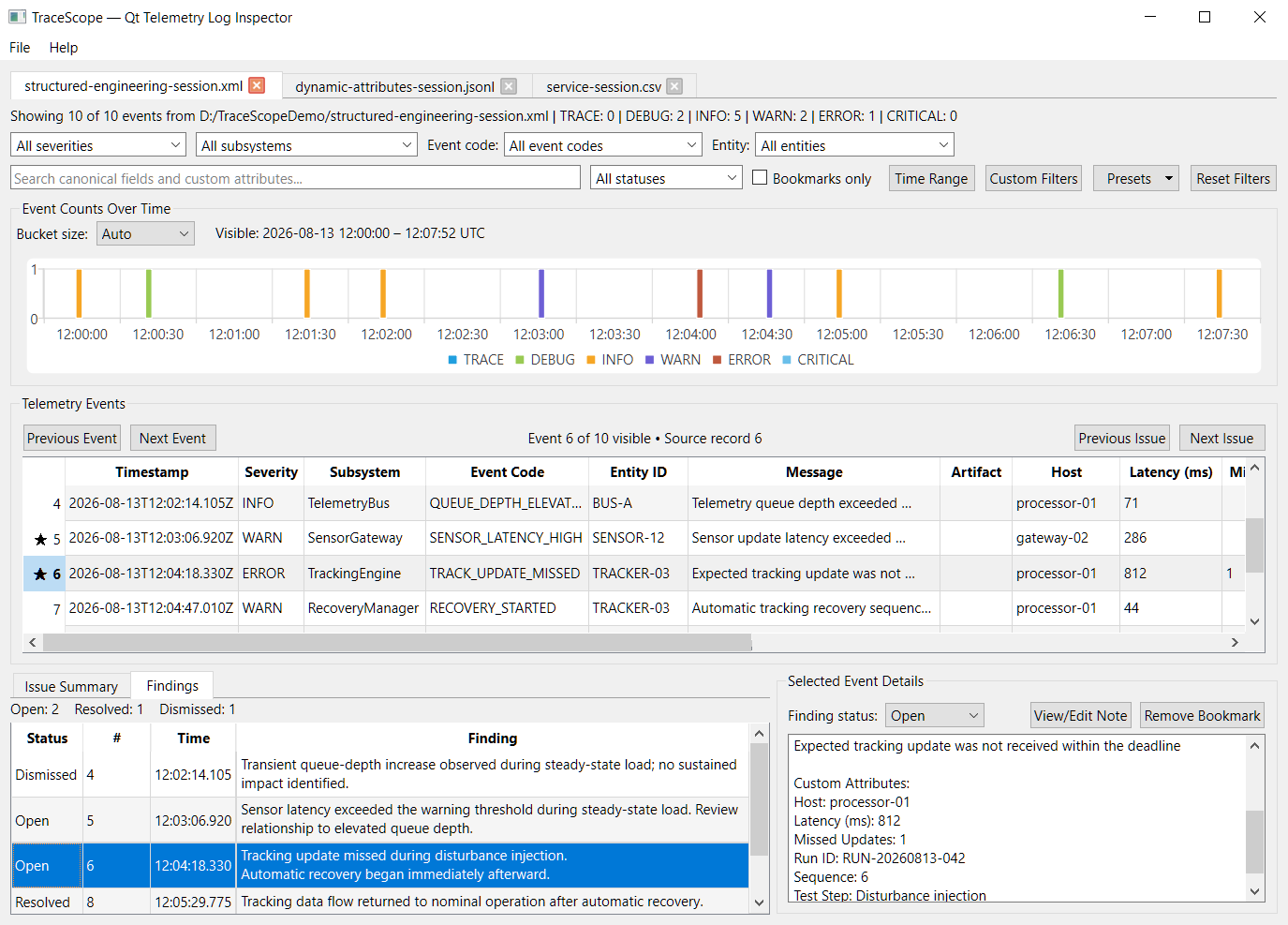Click the bookmark star on row 5

pyautogui.click(x=40, y=539)
